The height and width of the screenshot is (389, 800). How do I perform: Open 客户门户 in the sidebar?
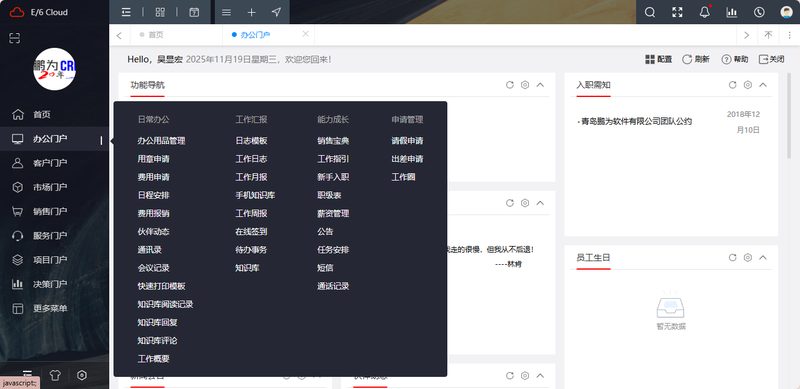click(50, 163)
